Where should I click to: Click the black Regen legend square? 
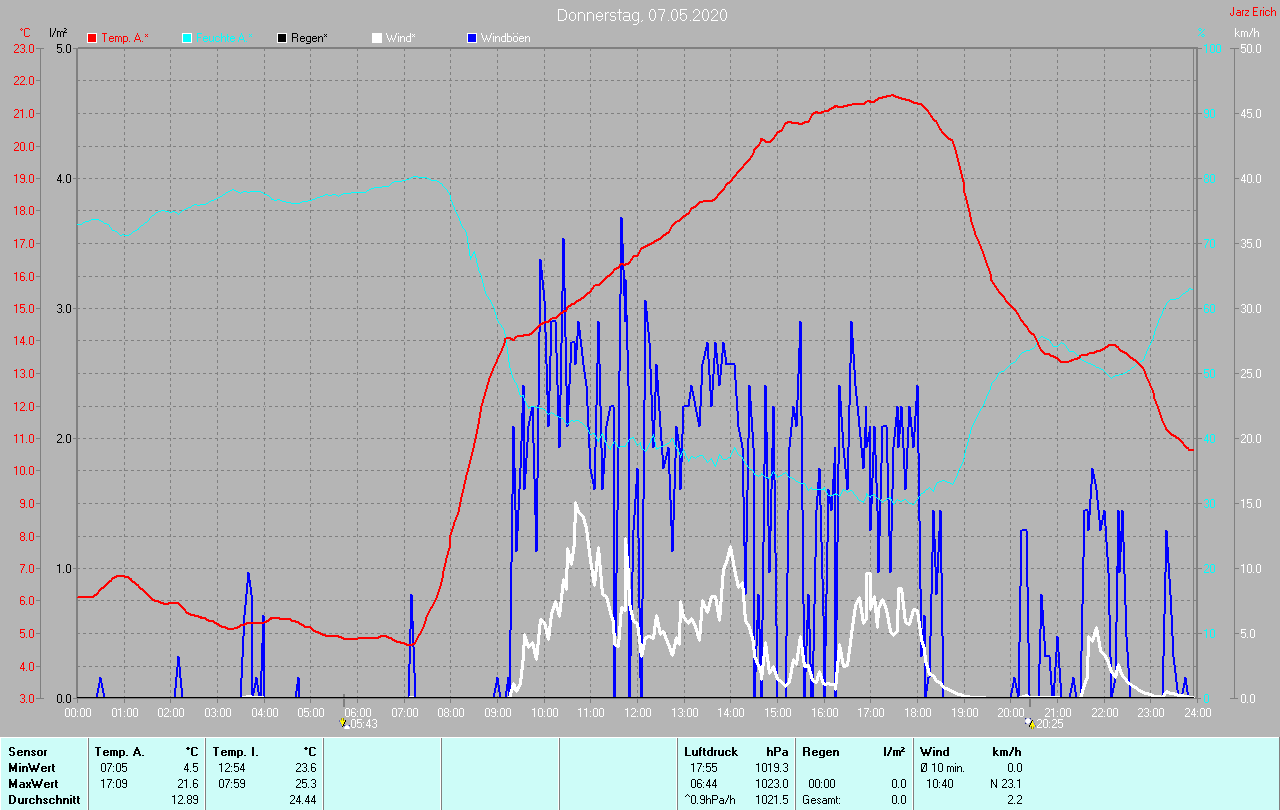coord(282,38)
